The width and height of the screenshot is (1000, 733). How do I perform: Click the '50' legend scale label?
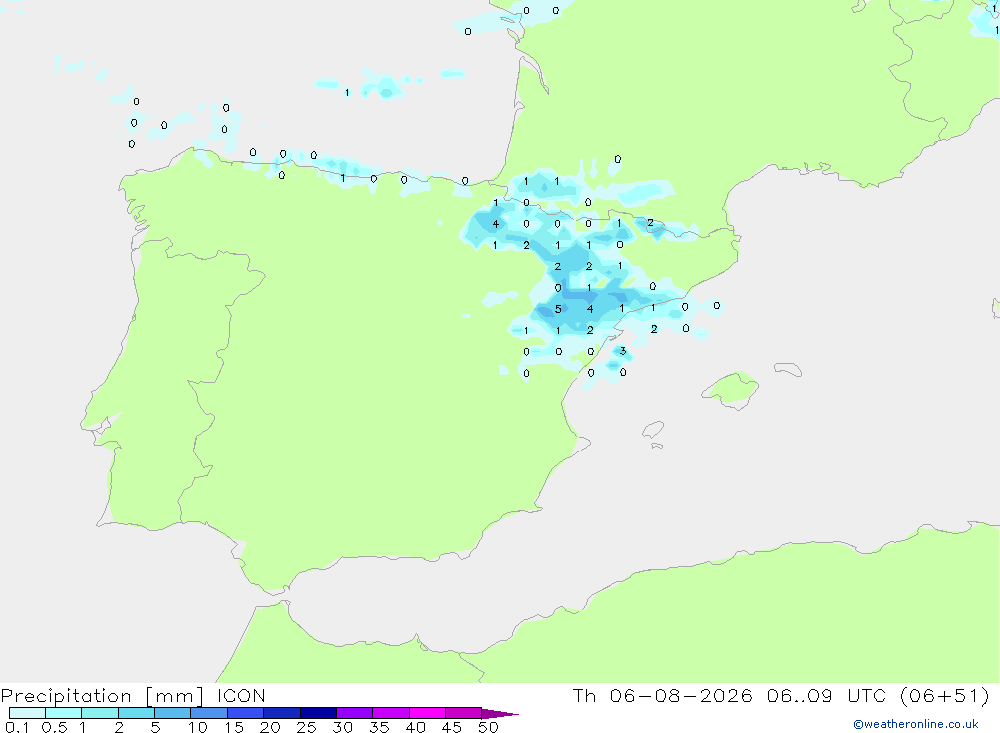[x=488, y=727]
